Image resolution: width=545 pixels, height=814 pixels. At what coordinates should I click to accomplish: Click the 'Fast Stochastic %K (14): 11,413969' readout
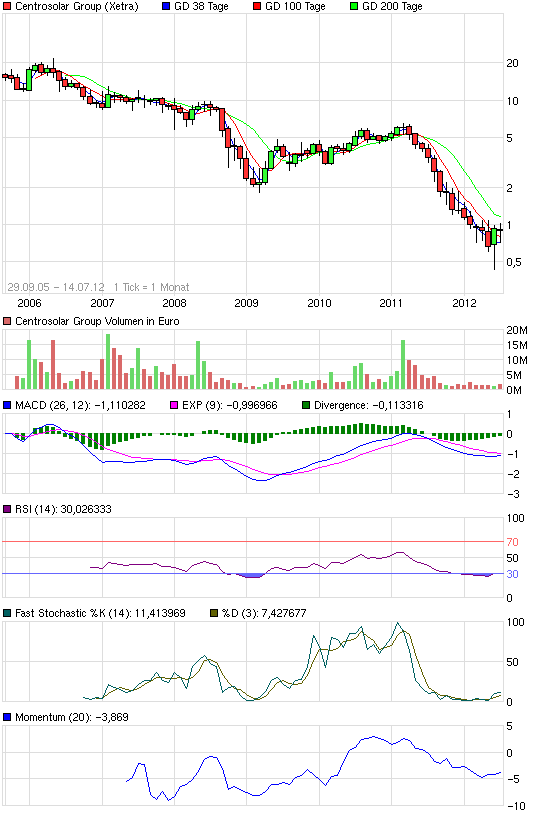[100, 613]
